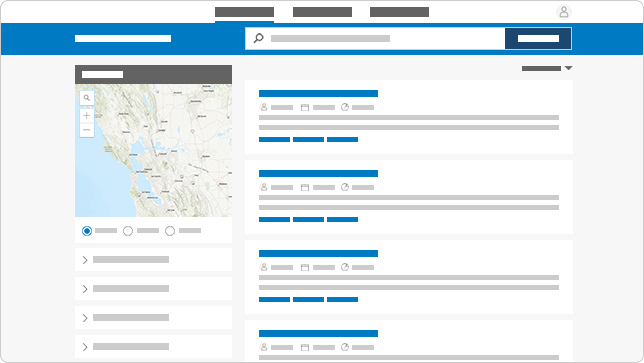Click the clock icon in first result card

point(345,107)
